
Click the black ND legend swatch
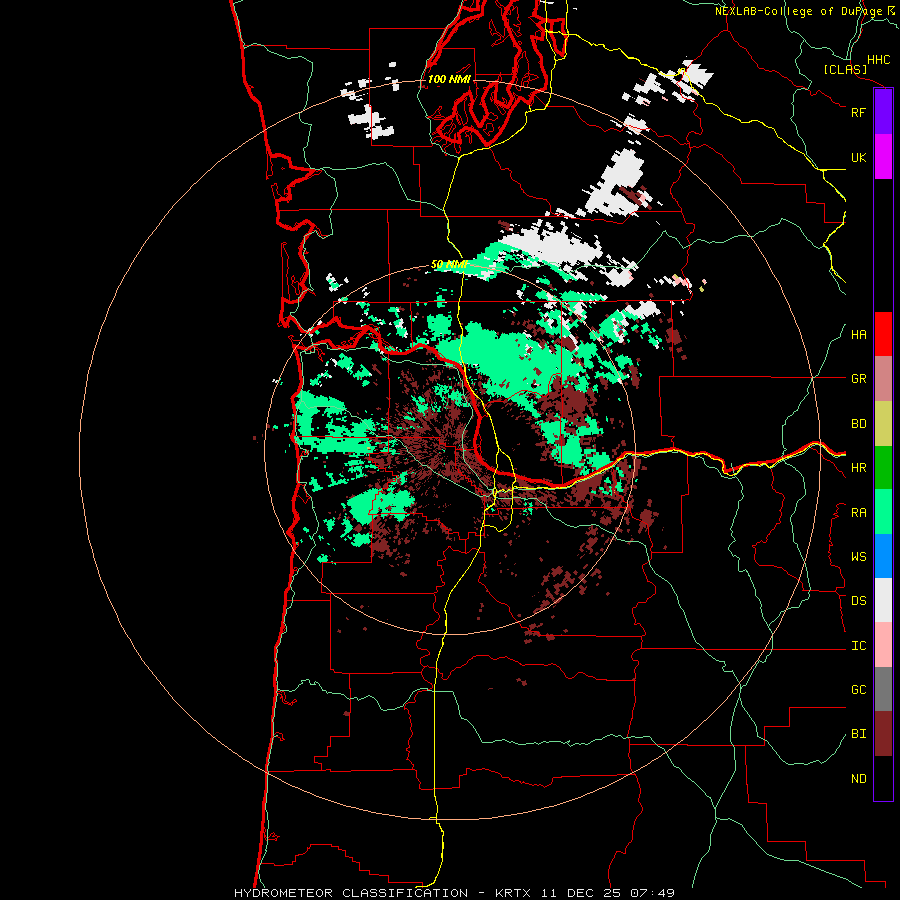(x=883, y=778)
